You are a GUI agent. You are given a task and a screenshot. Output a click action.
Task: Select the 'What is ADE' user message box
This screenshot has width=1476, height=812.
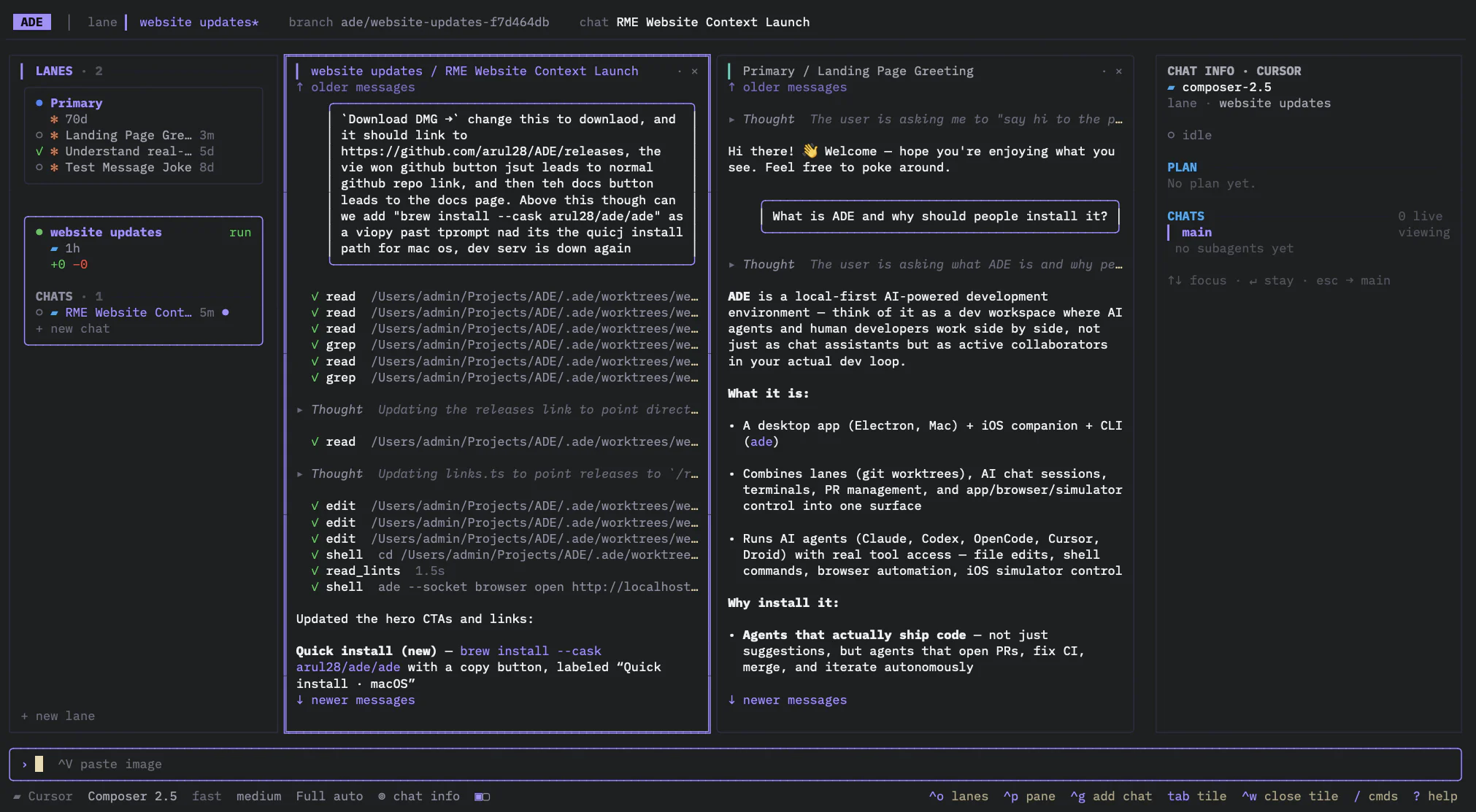pos(939,216)
